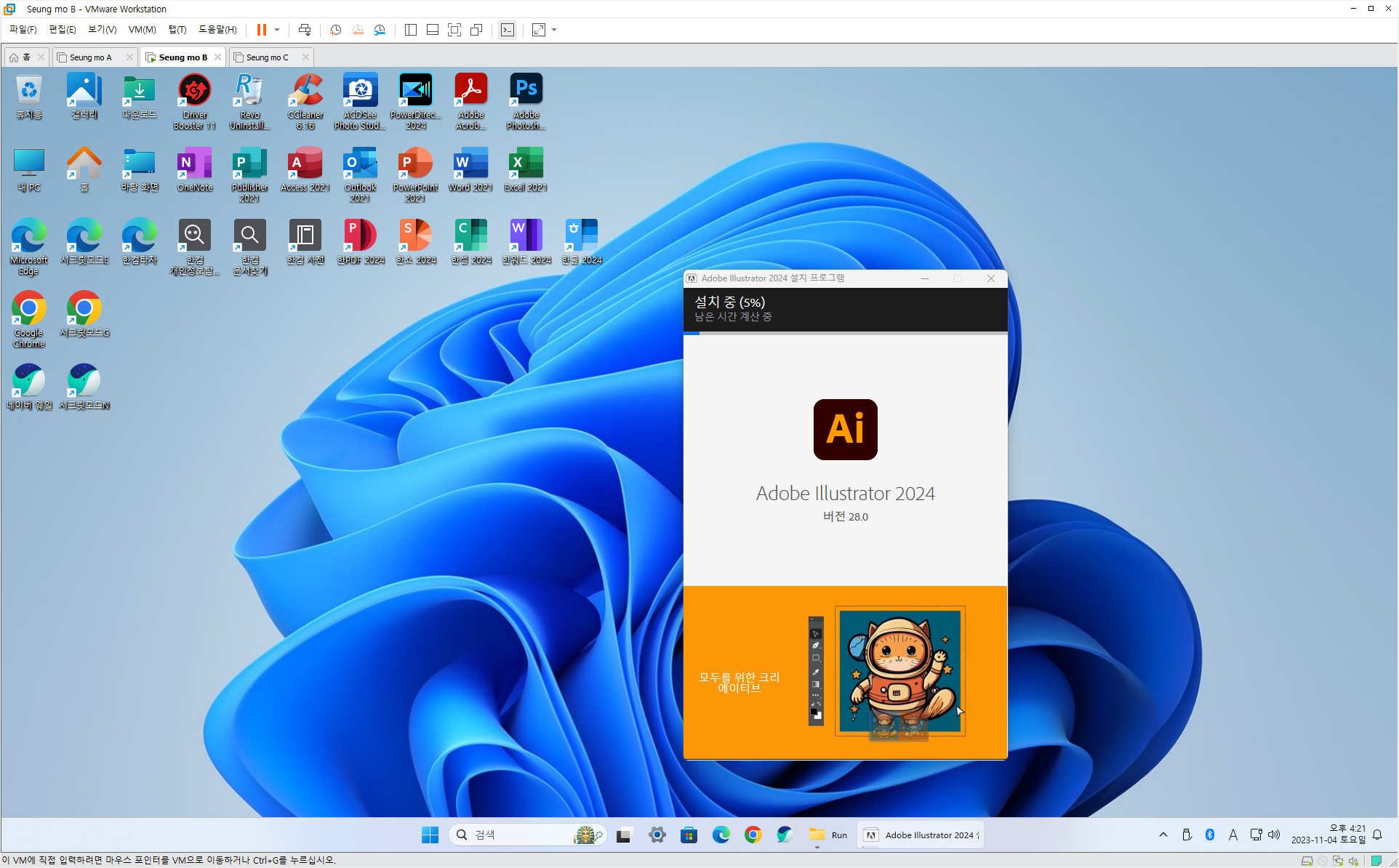
Task: Toggle the VMware library sidebar view
Action: coord(411,30)
